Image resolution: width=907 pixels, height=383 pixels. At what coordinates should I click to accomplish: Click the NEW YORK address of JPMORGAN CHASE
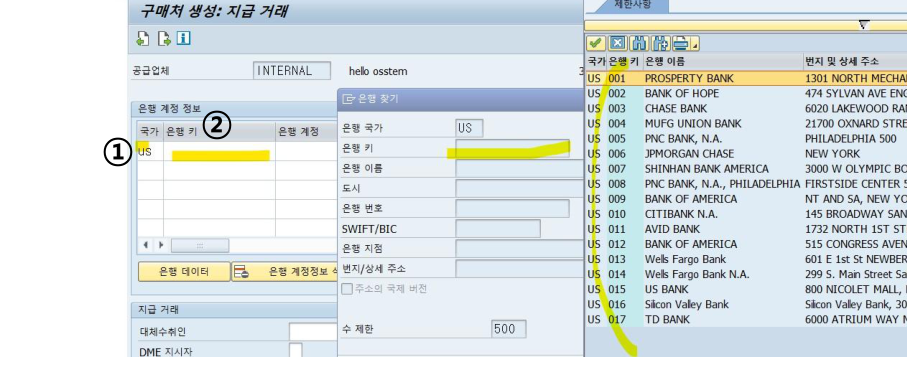[x=832, y=153]
